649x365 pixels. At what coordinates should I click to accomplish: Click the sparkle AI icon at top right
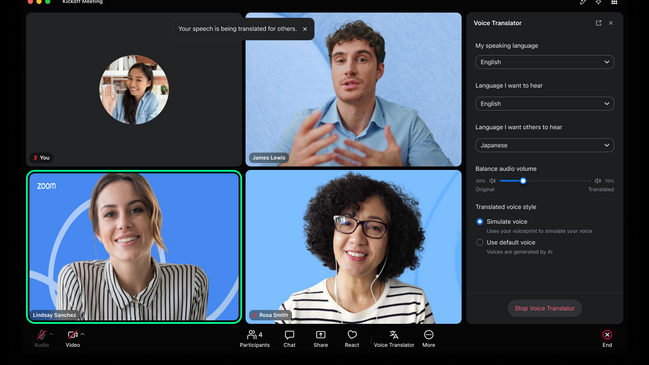tap(599, 2)
